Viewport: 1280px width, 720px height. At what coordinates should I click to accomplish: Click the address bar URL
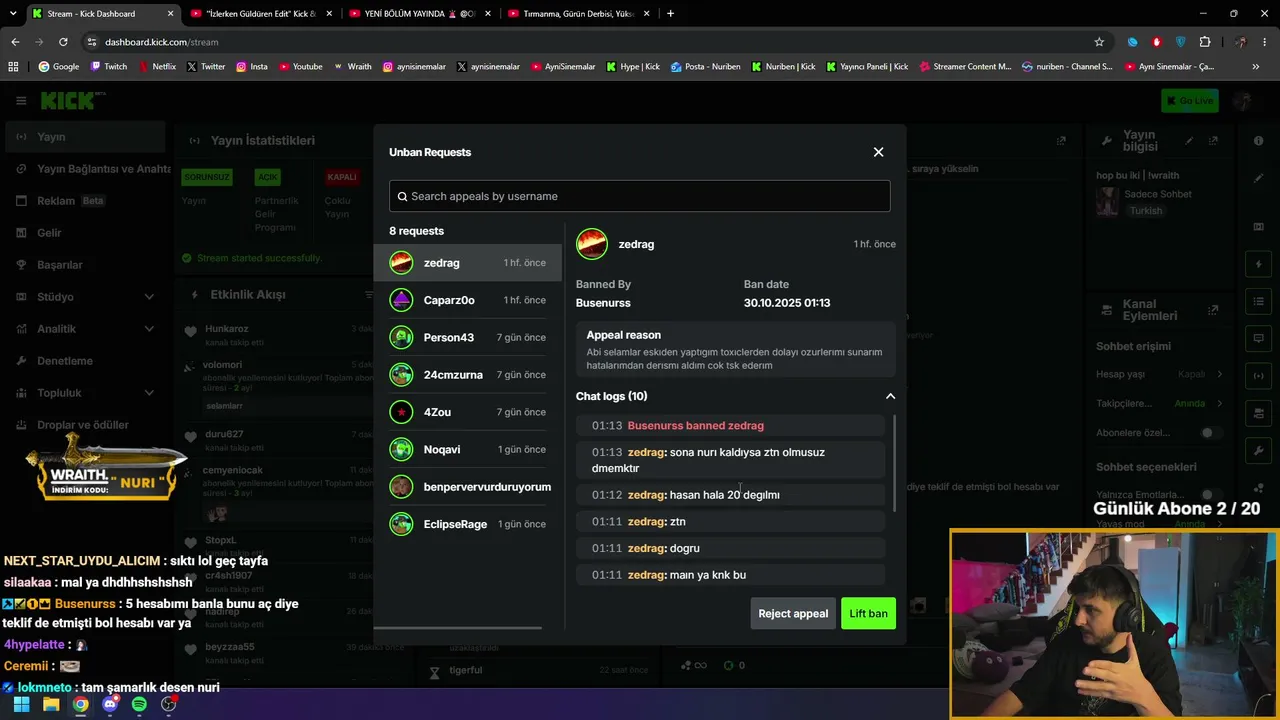pos(161,42)
